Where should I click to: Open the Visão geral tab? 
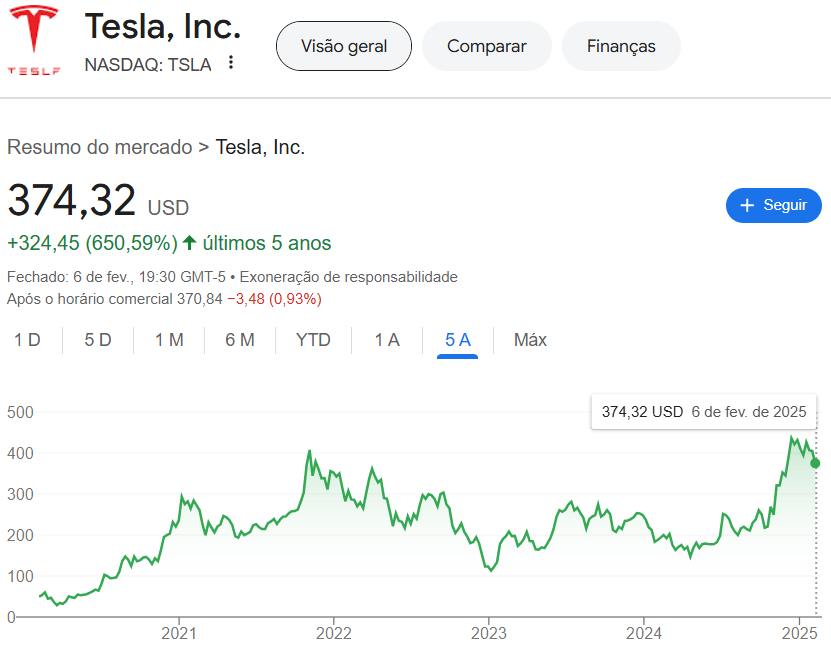(343, 46)
